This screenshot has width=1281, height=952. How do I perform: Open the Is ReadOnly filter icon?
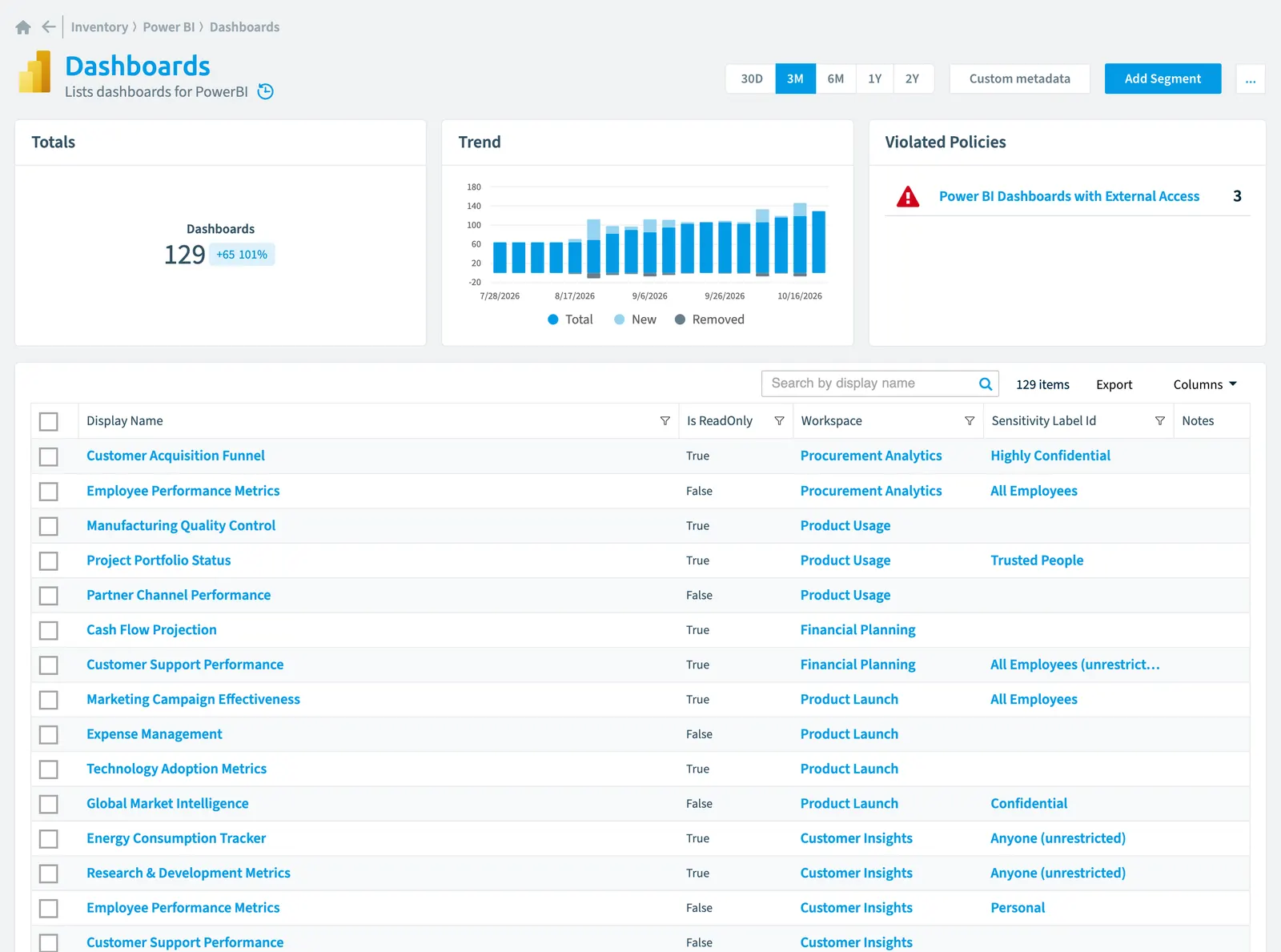tap(779, 421)
